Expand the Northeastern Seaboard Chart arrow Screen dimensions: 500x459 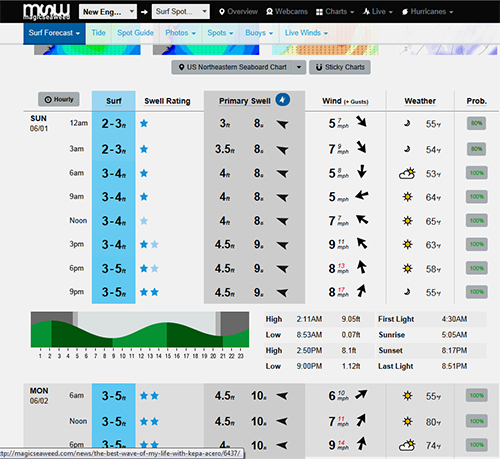[x=299, y=67]
